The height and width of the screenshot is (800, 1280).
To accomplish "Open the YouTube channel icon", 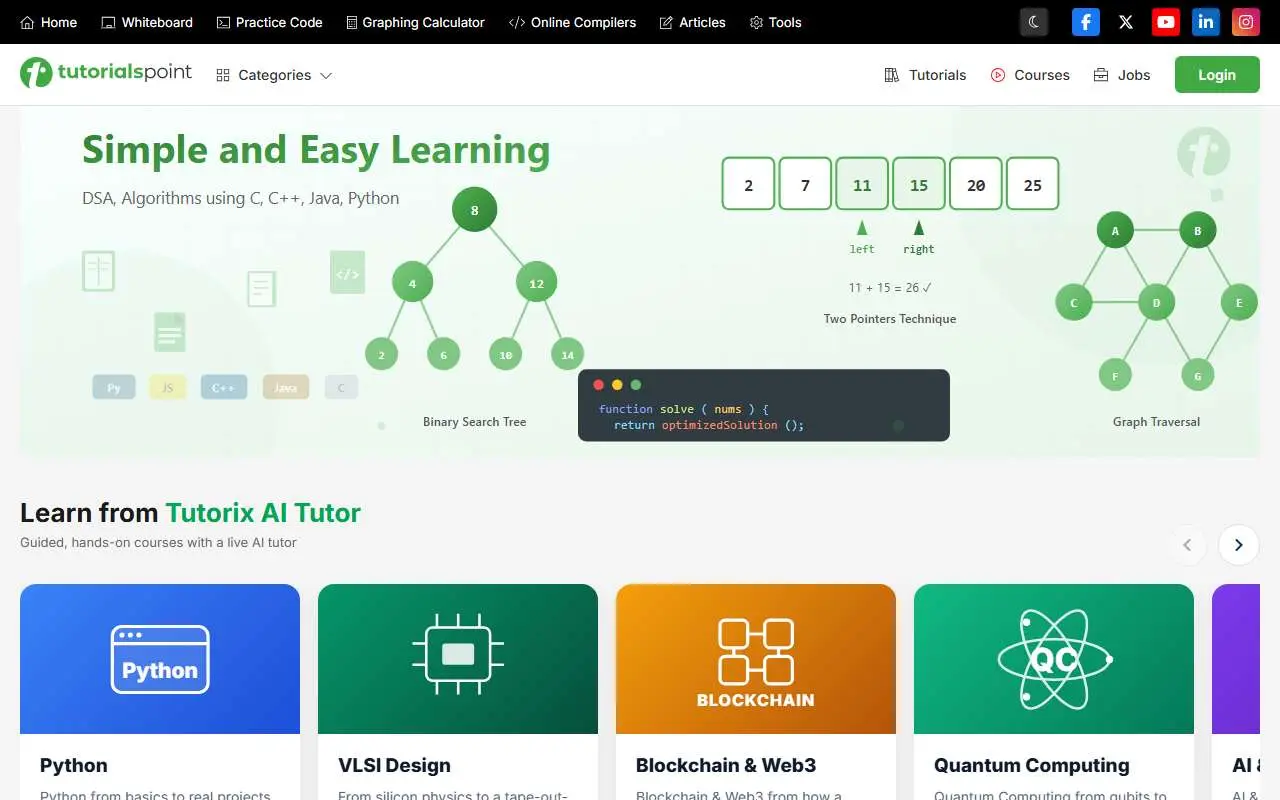I will [1166, 22].
